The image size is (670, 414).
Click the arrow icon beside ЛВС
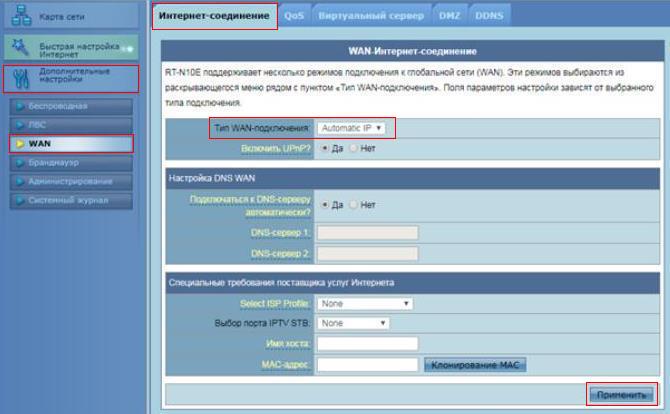[x=20, y=125]
